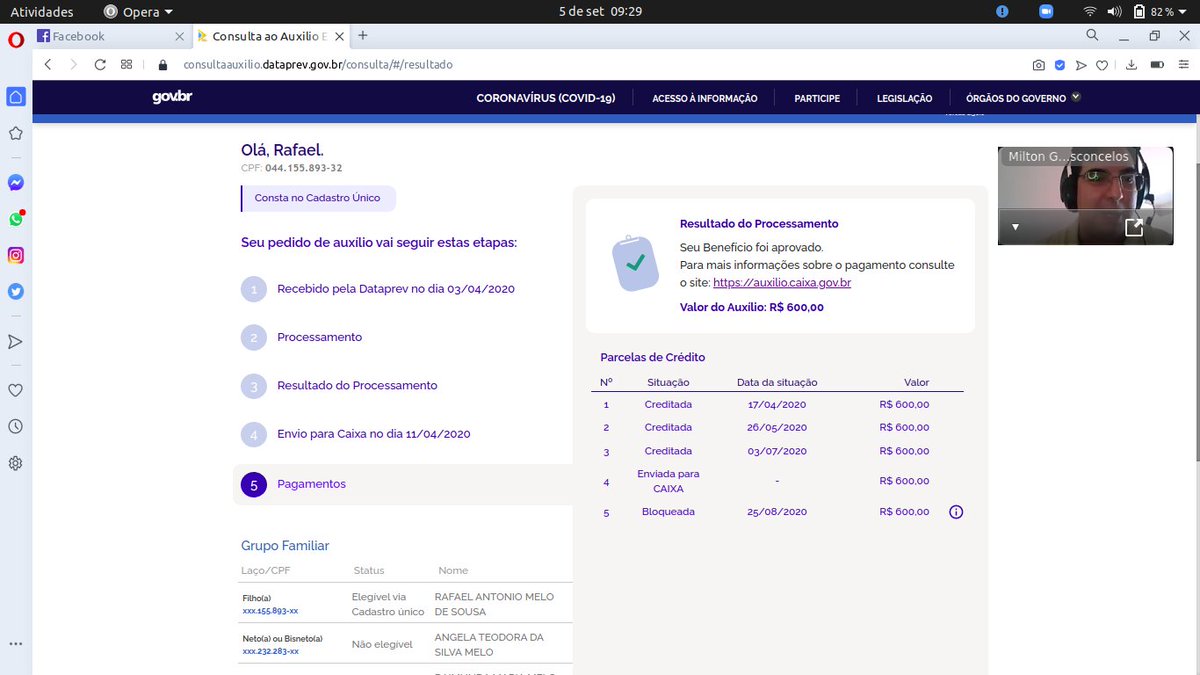Click the heart icon in the sidebar
The height and width of the screenshot is (675, 1200).
click(x=16, y=390)
